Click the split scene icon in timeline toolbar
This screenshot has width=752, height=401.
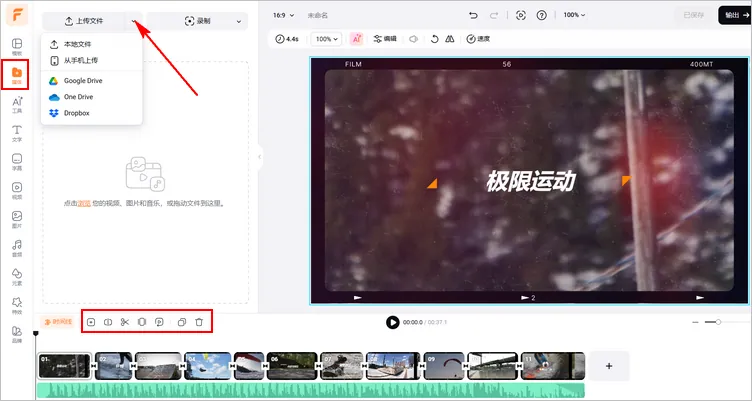coord(108,322)
